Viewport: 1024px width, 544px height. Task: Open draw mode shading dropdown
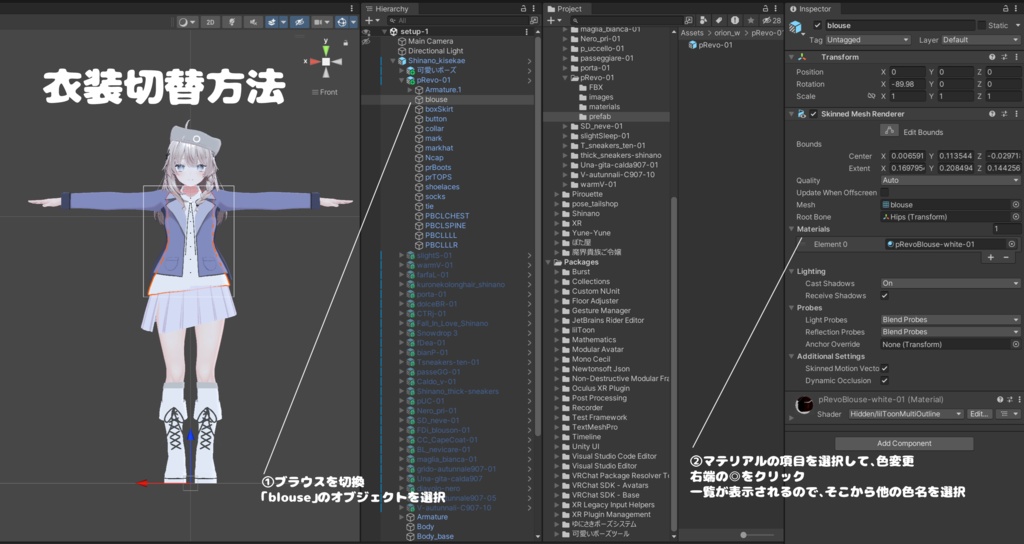click(x=187, y=22)
